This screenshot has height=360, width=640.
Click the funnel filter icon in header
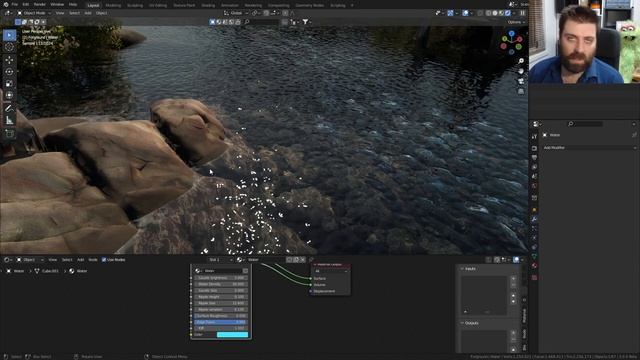[305, 22]
